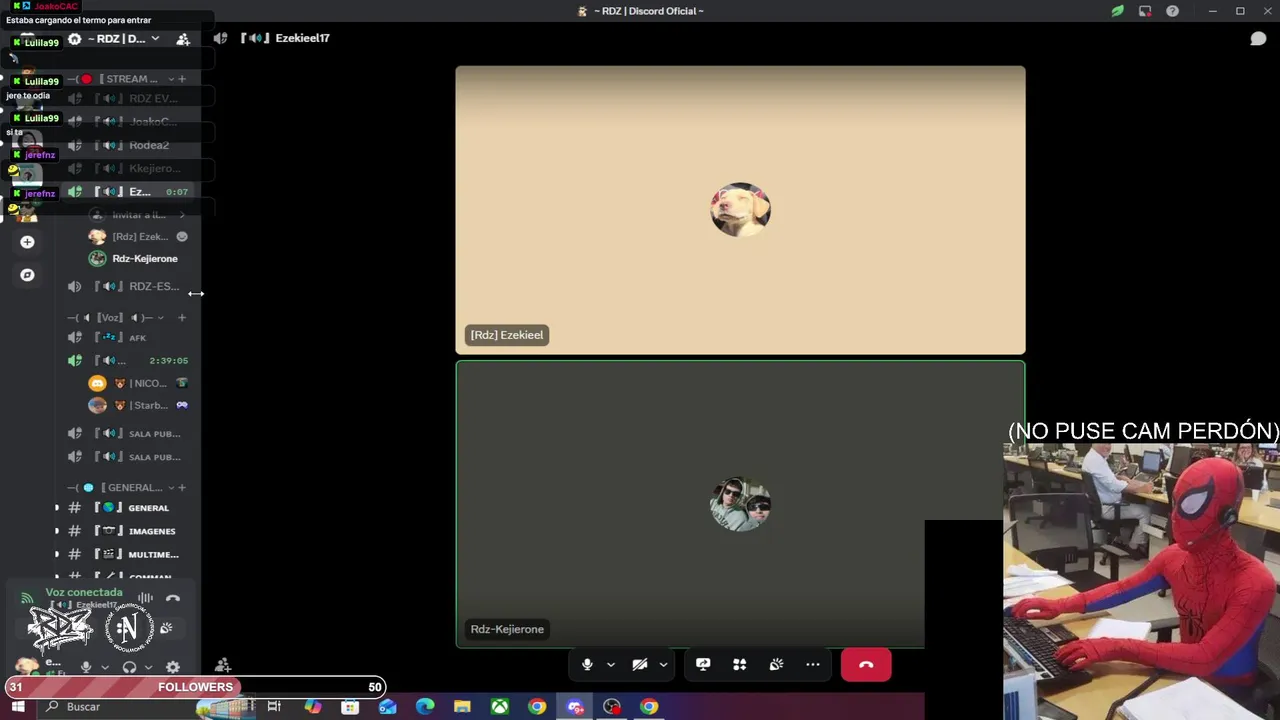The image size is (1280, 720).
Task: Join the Rodea2 voice channel
Action: coord(130,145)
